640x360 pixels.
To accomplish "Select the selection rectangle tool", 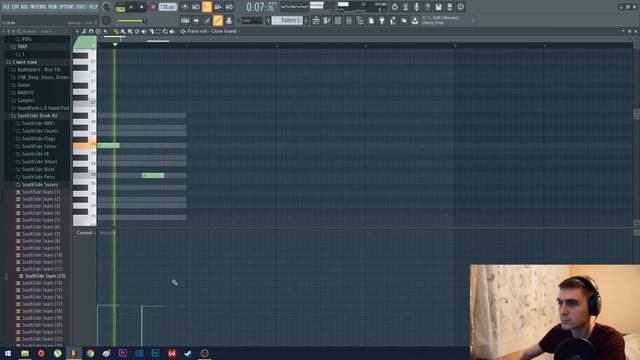I will pyautogui.click(x=158, y=31).
